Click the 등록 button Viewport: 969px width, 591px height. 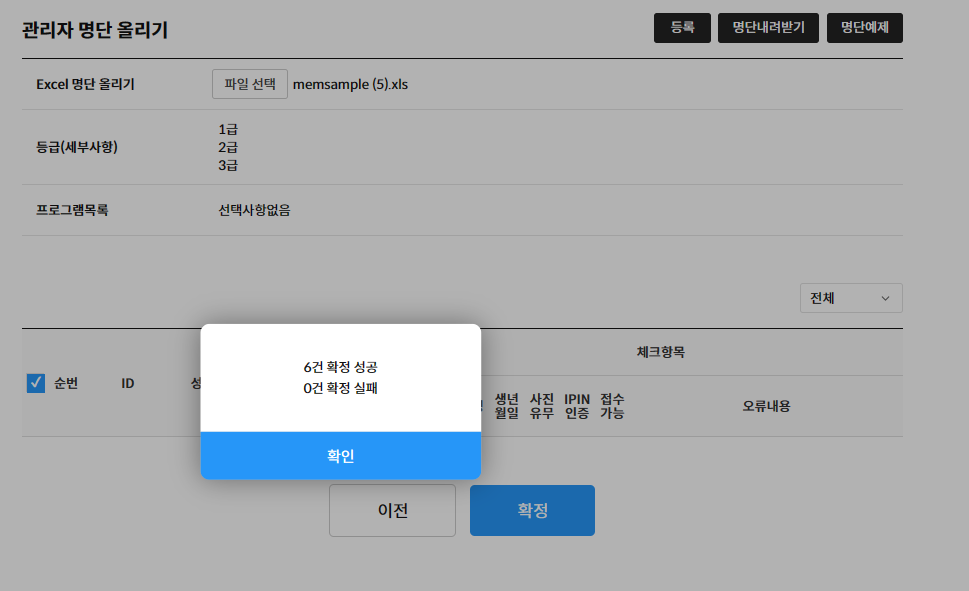(x=682, y=28)
